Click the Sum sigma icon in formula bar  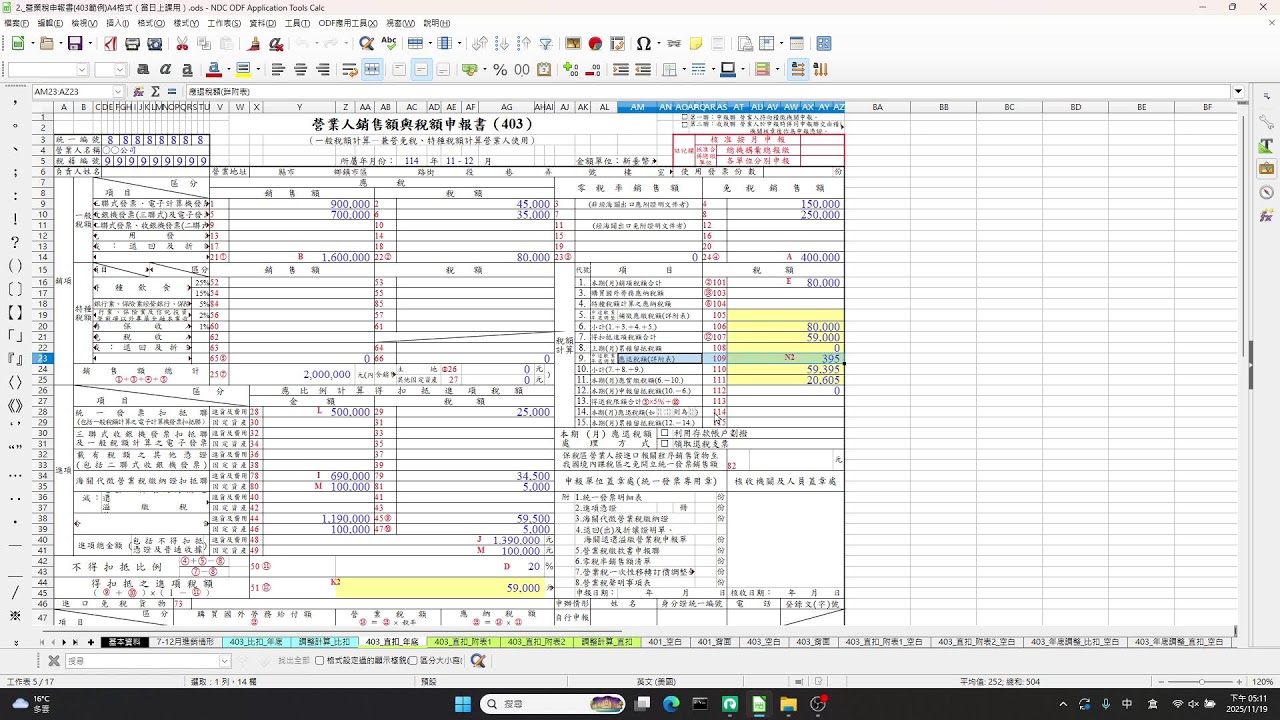tap(155, 92)
